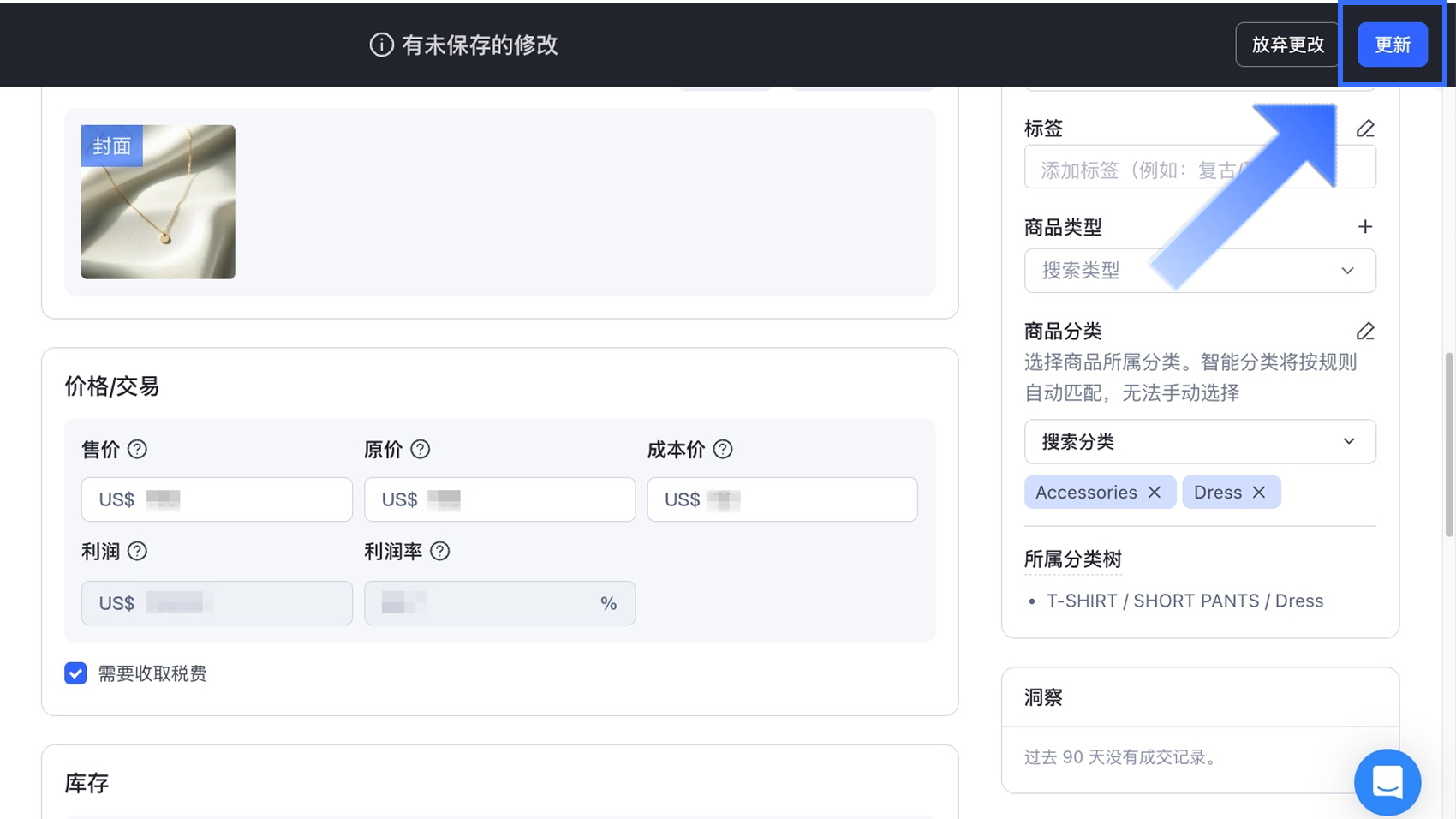The width and height of the screenshot is (1456, 819).
Task: Open the chat support bubble
Action: tap(1387, 781)
